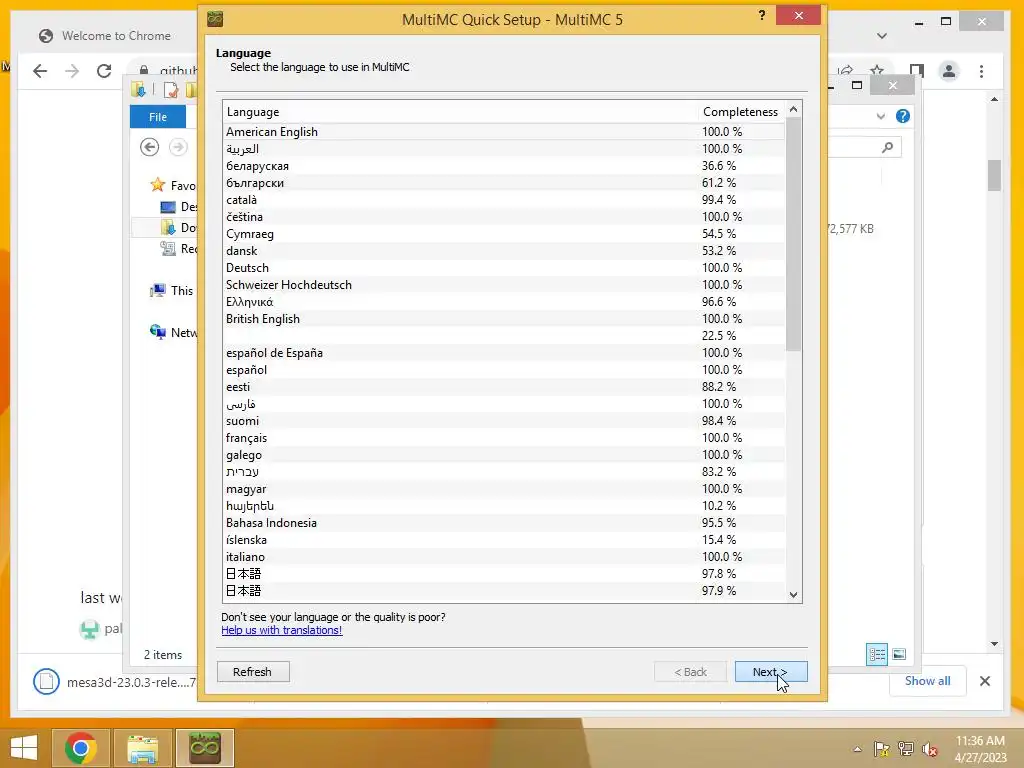Select the беларуская language row

(x=504, y=166)
